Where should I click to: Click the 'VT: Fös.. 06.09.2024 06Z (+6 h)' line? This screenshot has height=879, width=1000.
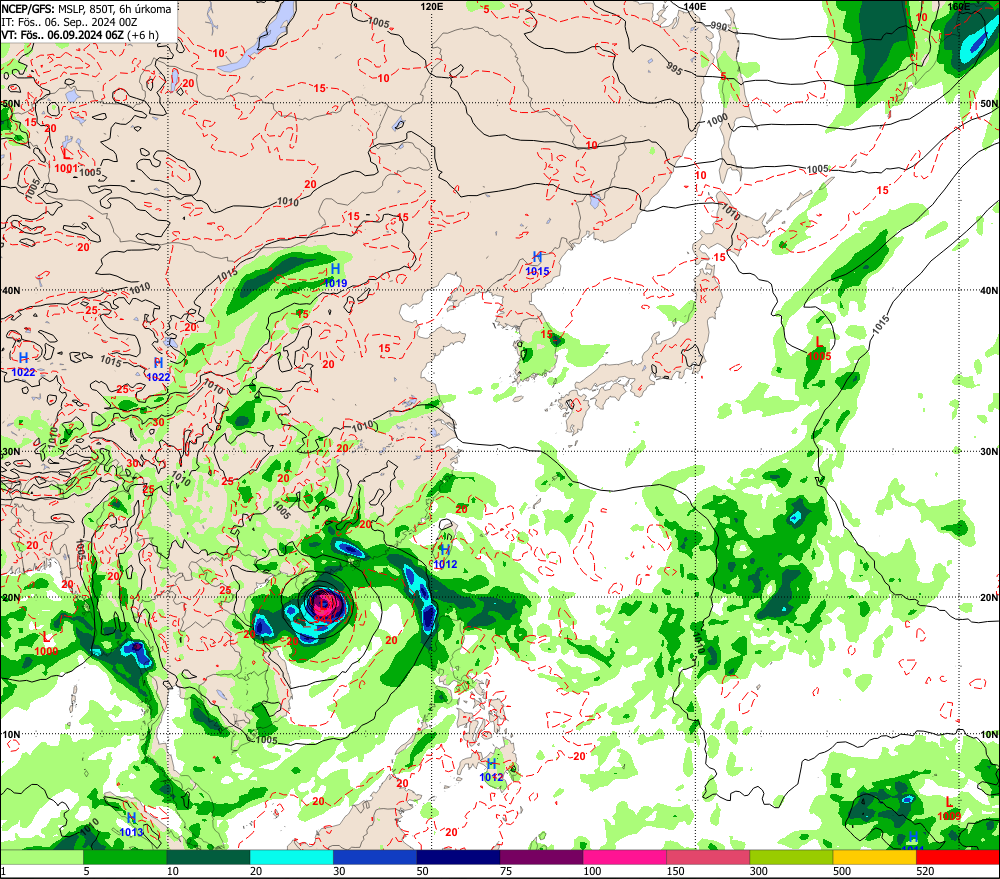80,34
